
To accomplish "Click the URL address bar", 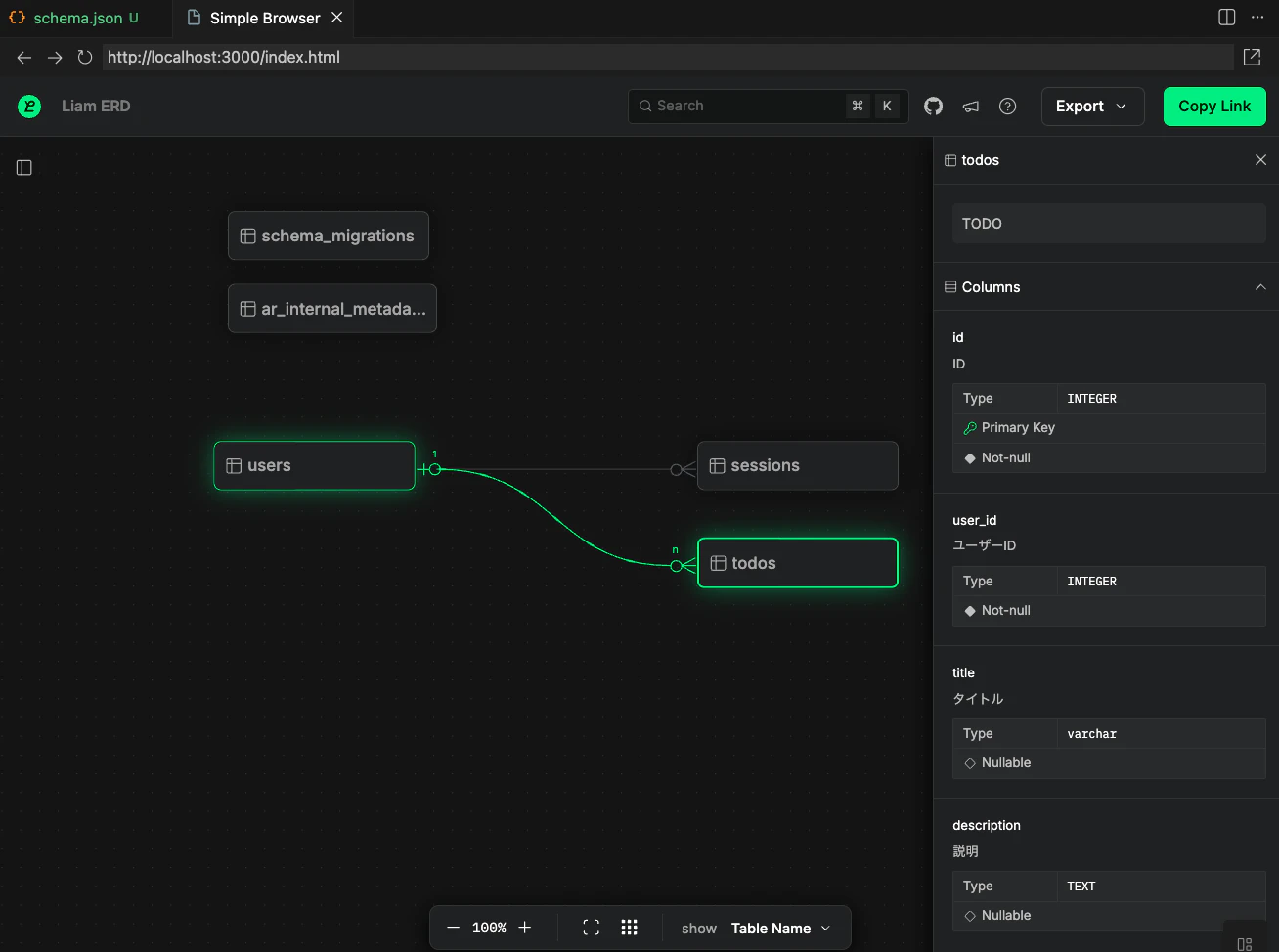I will tap(668, 57).
